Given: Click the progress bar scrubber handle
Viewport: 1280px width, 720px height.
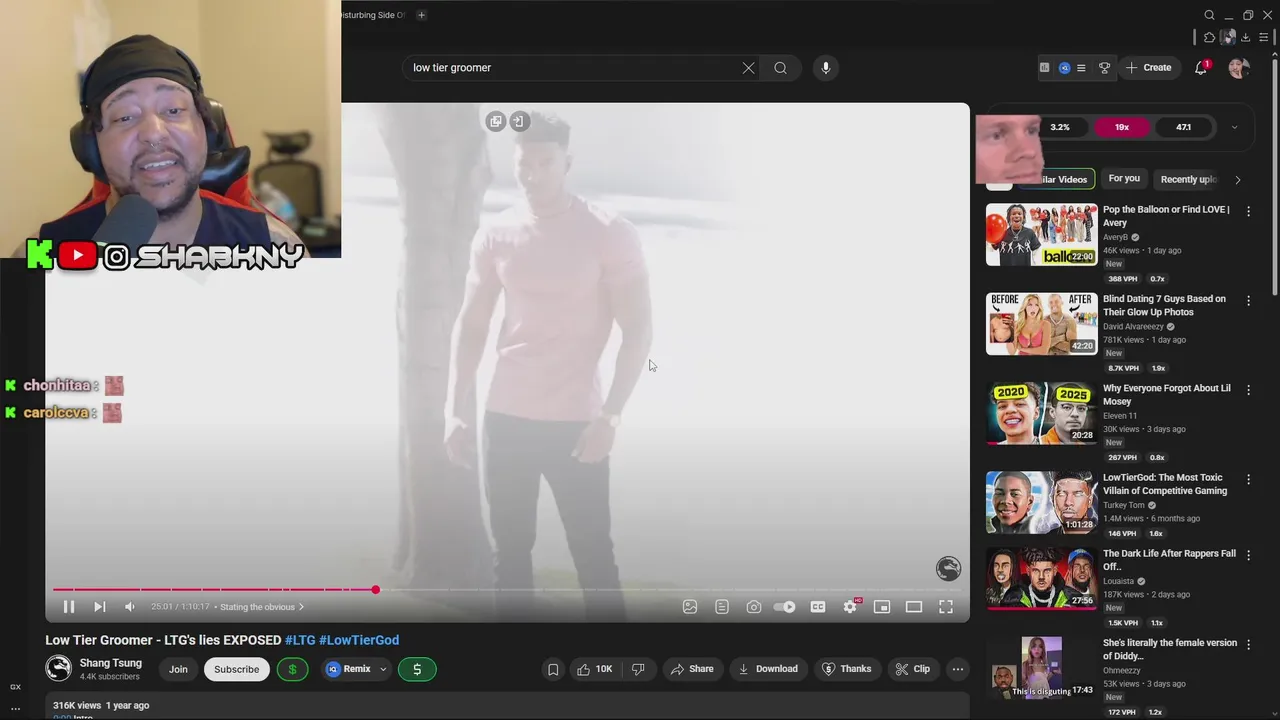Looking at the screenshot, I should (x=376, y=590).
